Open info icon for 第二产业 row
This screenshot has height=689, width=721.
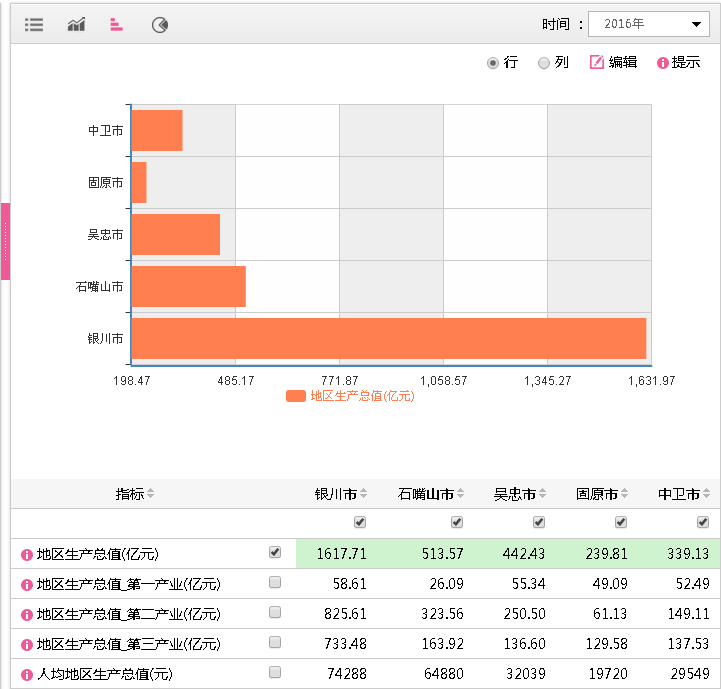(x=27, y=615)
